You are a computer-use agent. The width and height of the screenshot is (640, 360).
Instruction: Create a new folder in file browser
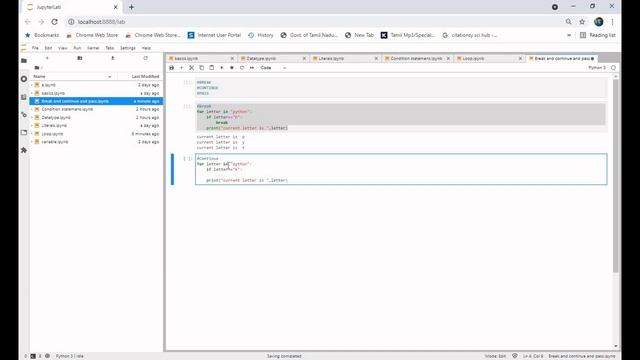(x=80, y=58)
